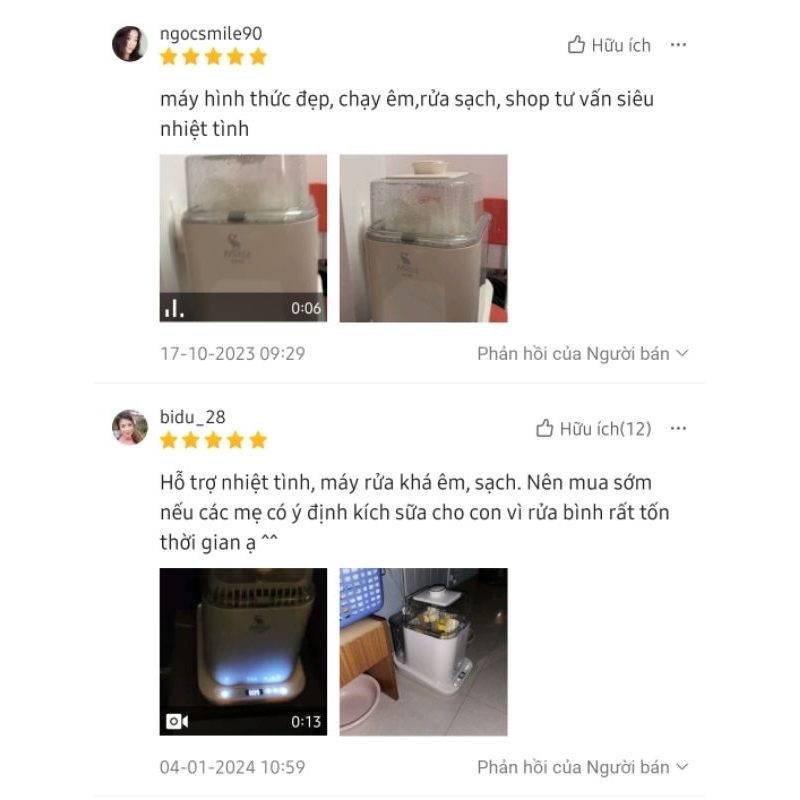This screenshot has height=800, width=800.
Task: Open ngocsmile90's profile avatar
Action: pyautogui.click(x=130, y=44)
